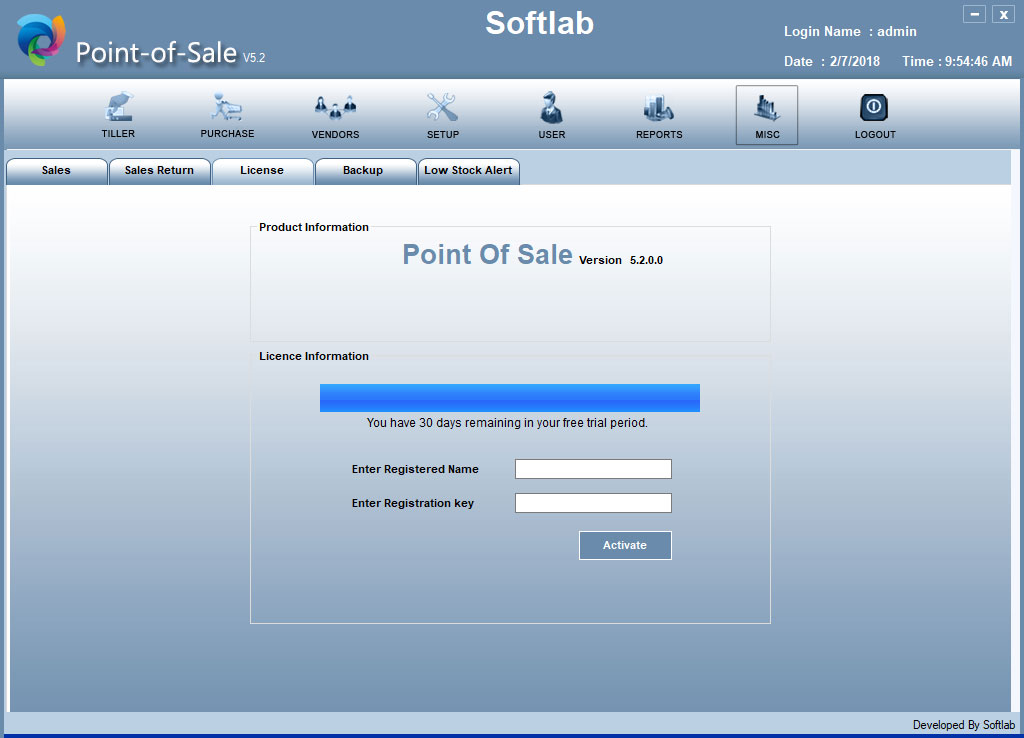This screenshot has width=1024, height=738.
Task: Click the Point-of-Sale logo
Action: pos(40,42)
